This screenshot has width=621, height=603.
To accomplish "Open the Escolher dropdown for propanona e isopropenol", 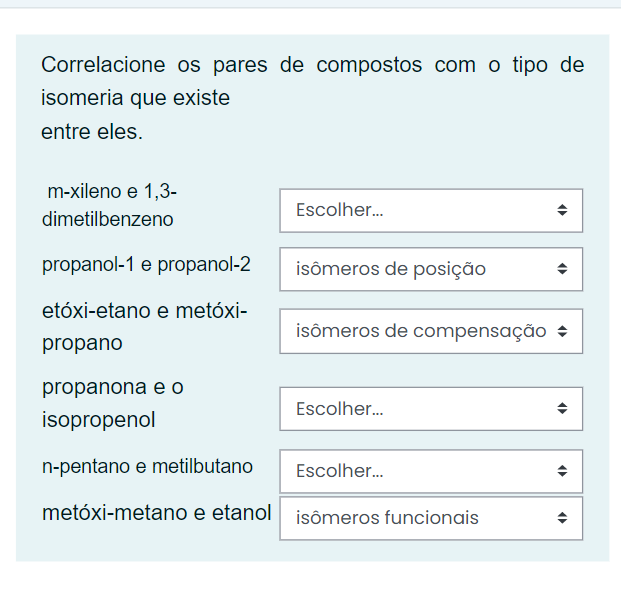I will pos(431,409).
